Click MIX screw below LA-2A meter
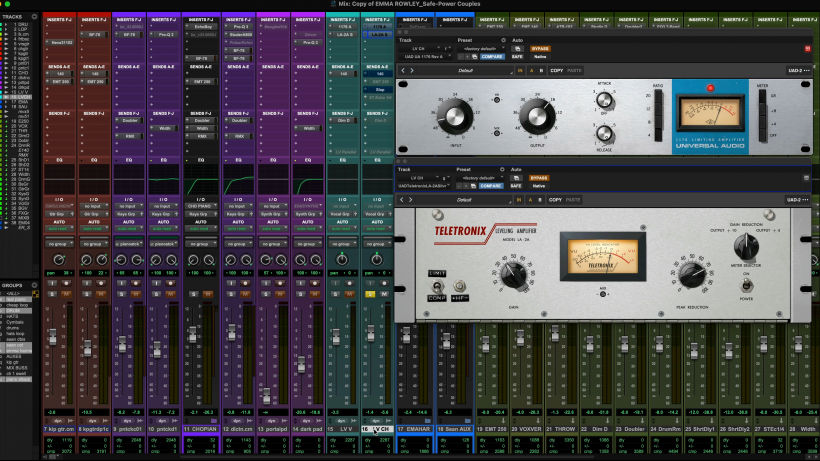 (602, 294)
